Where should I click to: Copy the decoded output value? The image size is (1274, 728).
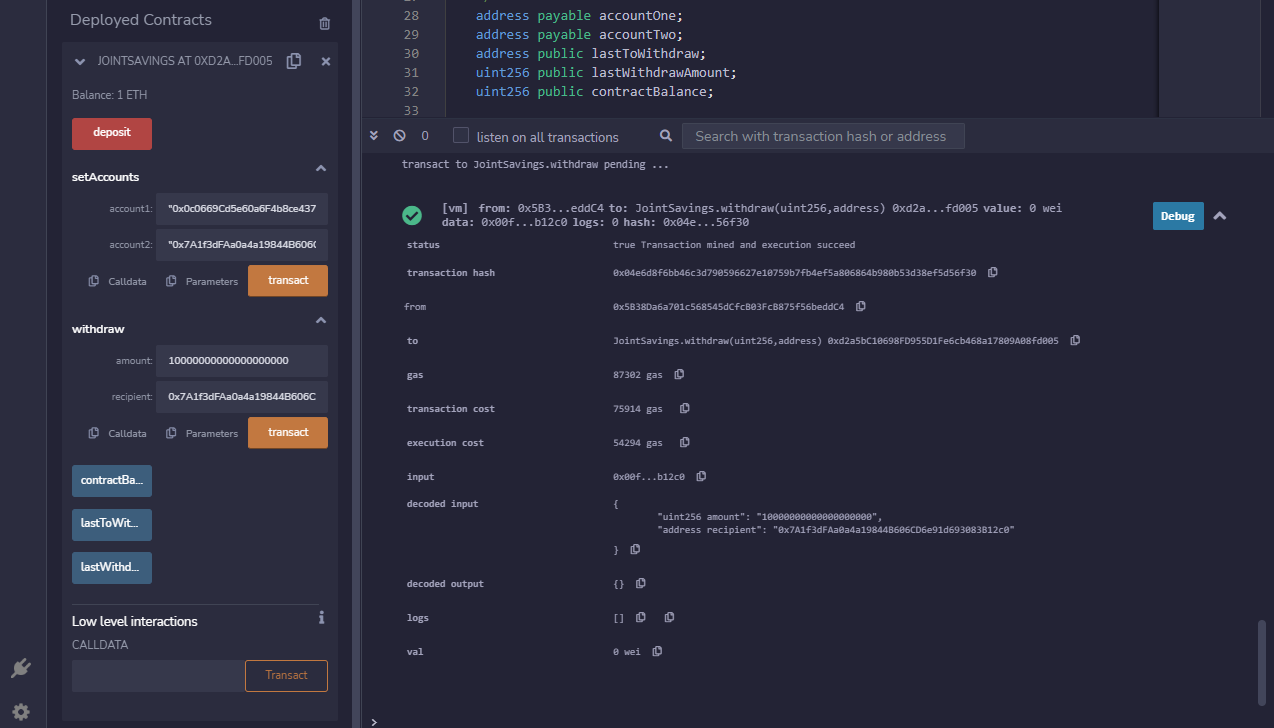pyautogui.click(x=641, y=583)
